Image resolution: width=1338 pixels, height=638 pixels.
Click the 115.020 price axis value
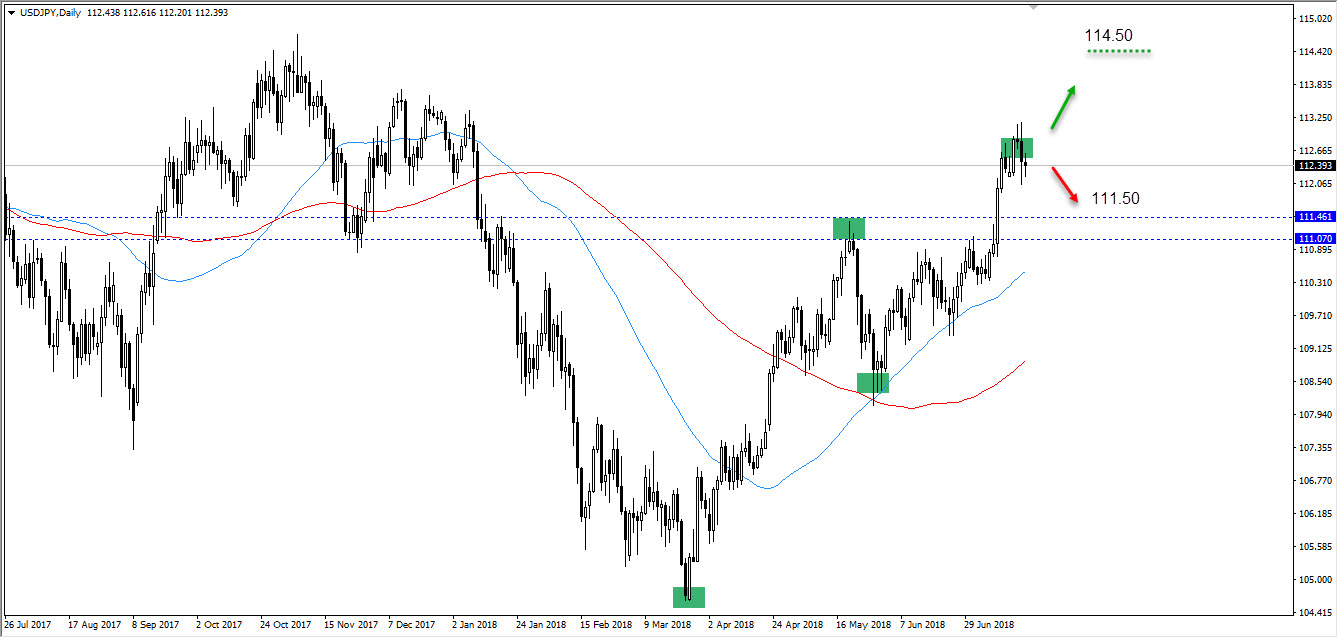(x=1313, y=19)
